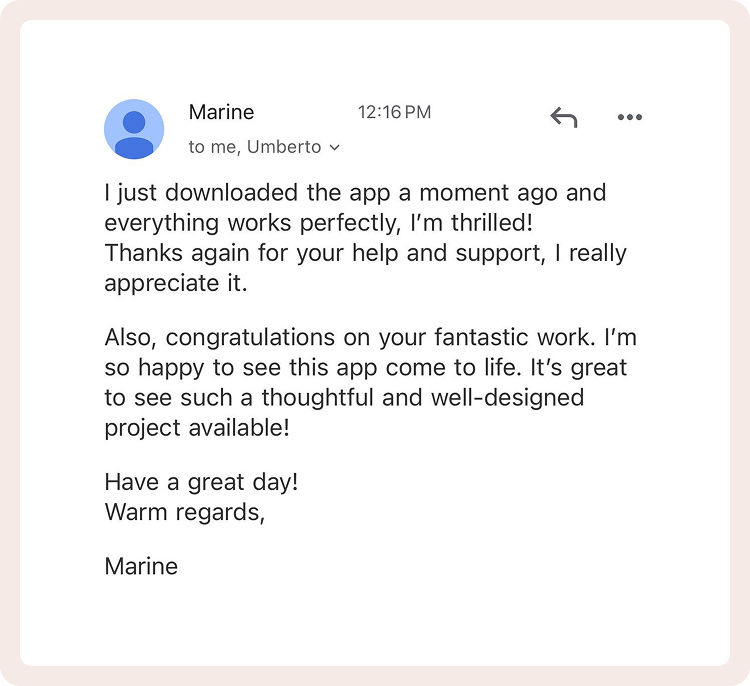Click the words "appreciate it."

[x=176, y=283]
